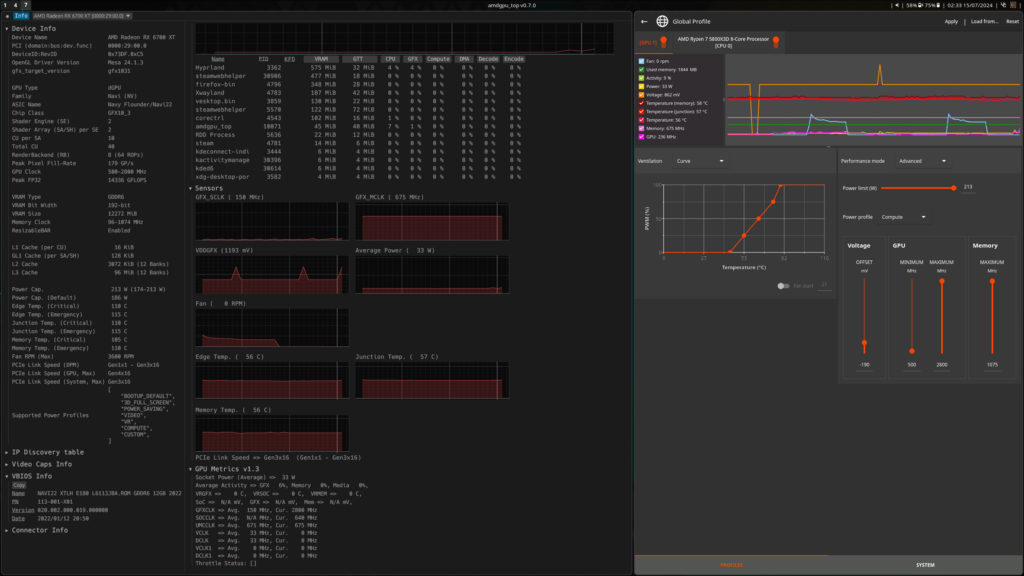Click the fan curve point at 50 percent PWM
Viewport: 1024px width, 576px height.
pyautogui.click(x=758, y=219)
